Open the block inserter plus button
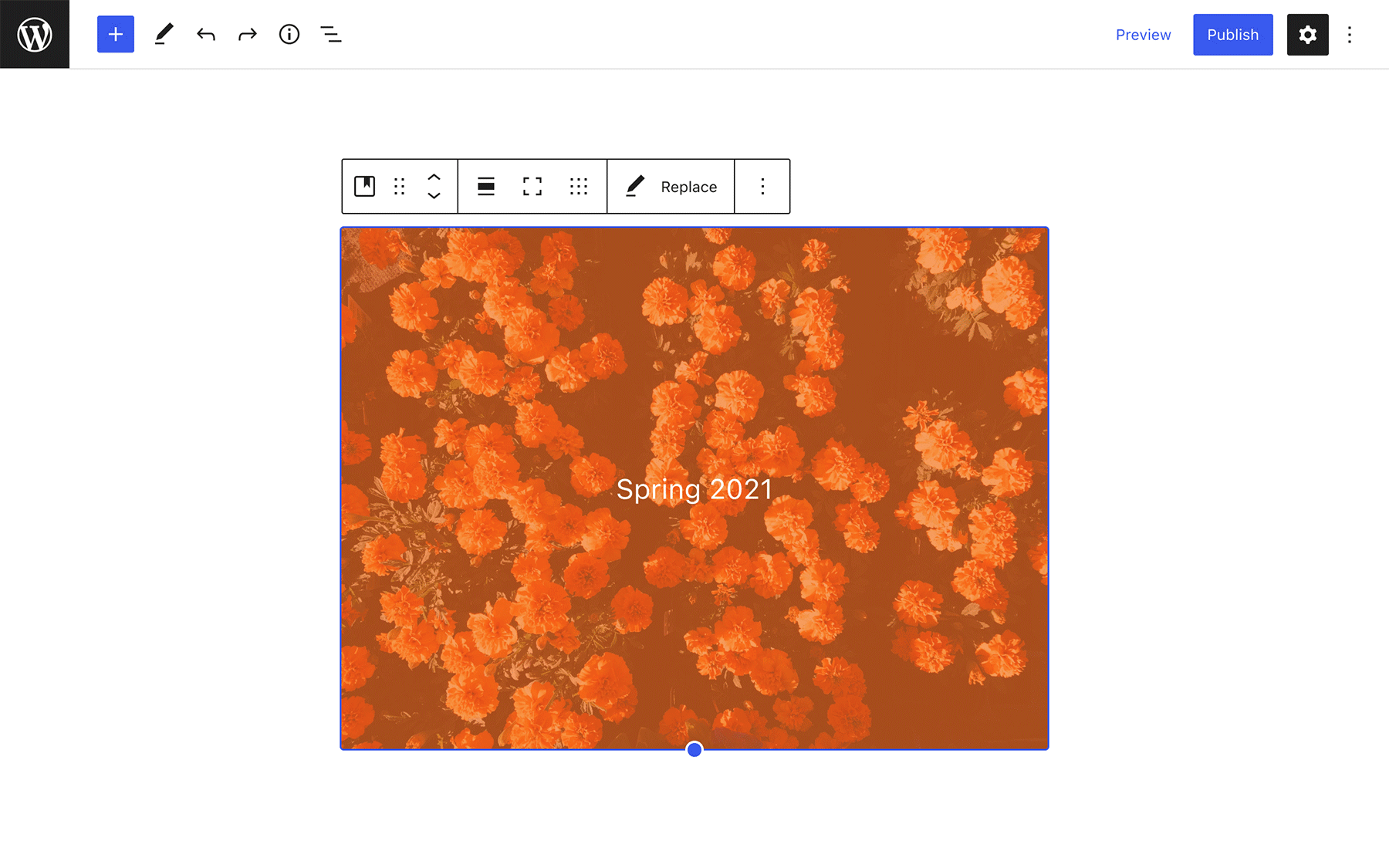The image size is (1389, 868). click(x=116, y=34)
